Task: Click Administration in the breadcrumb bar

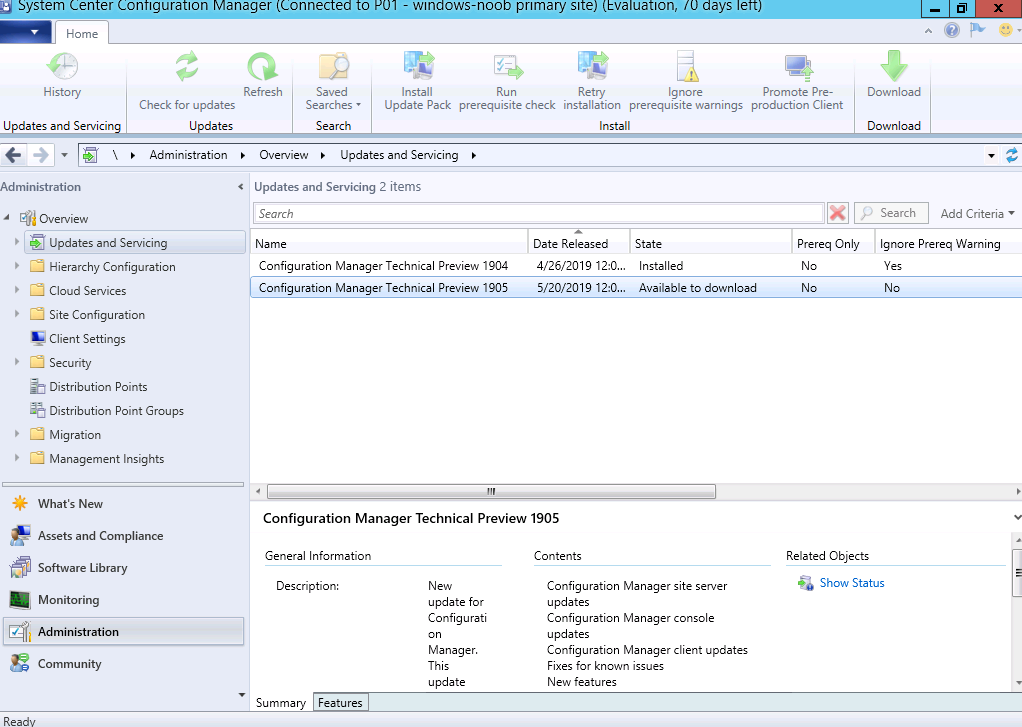Action: [188, 155]
